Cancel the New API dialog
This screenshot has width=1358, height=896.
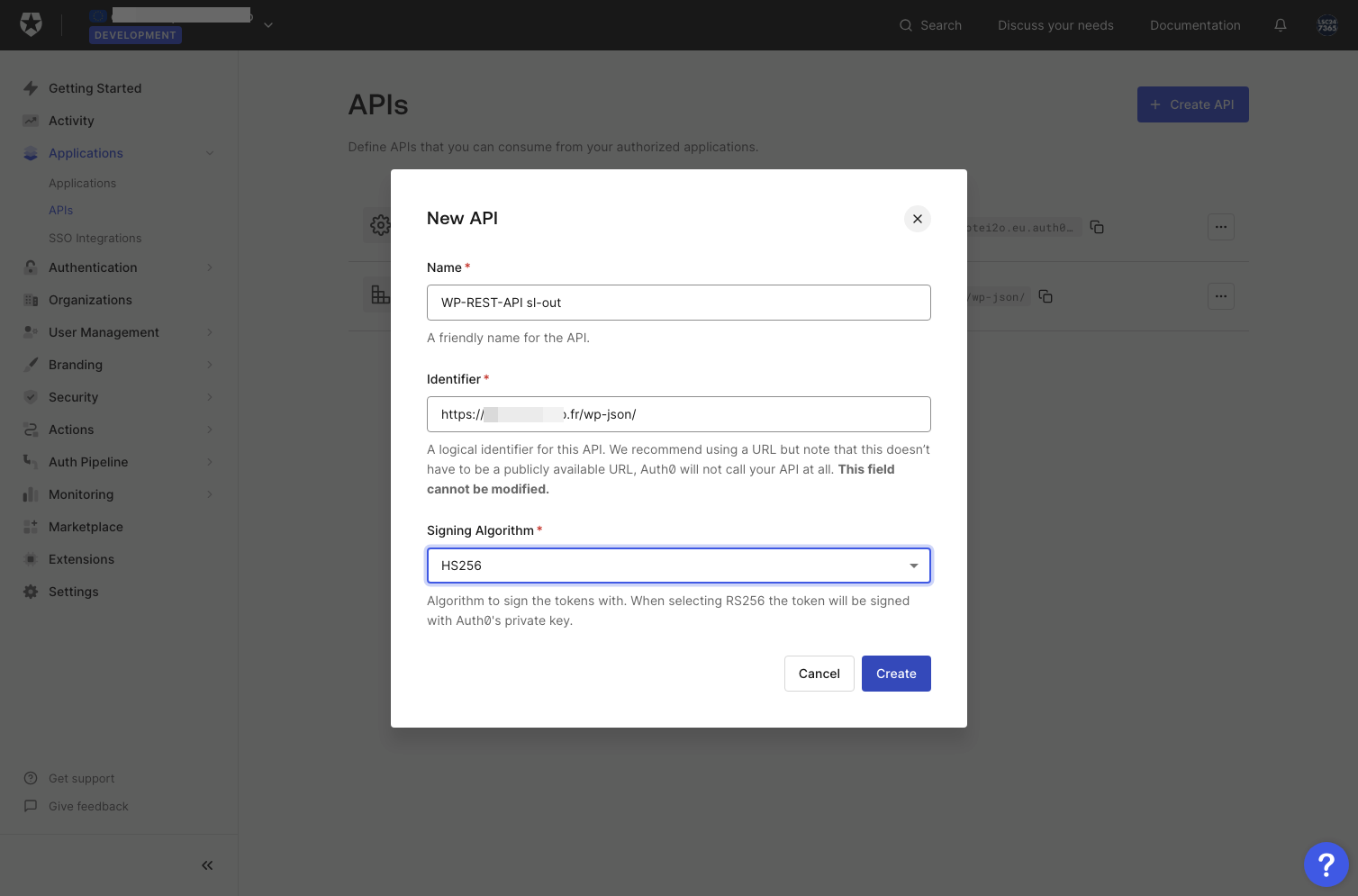click(x=819, y=674)
